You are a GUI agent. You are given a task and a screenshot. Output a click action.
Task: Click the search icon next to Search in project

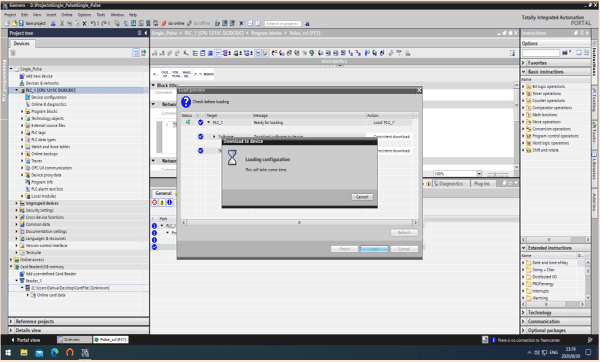(307, 24)
